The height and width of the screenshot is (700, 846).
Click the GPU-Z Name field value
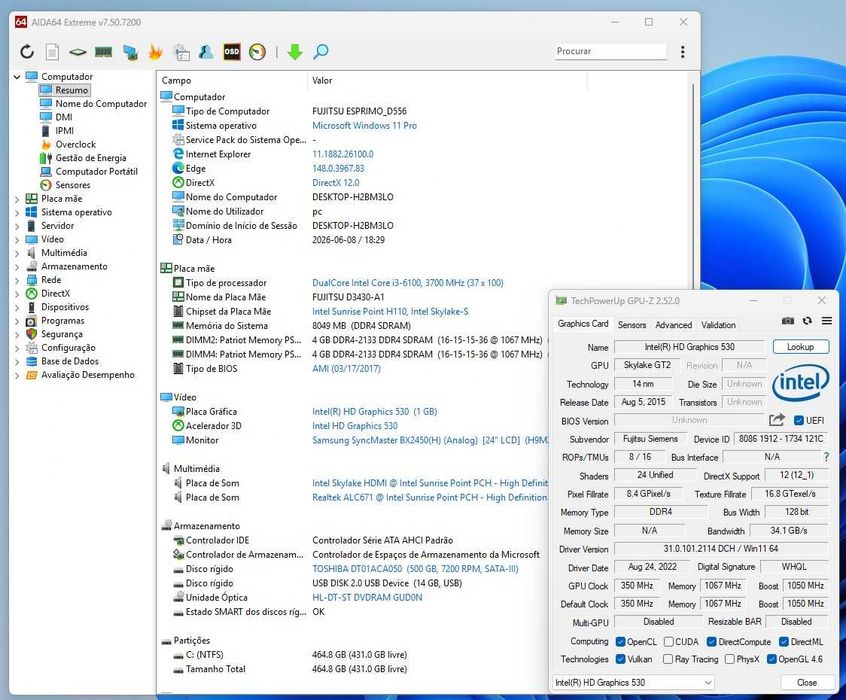pos(690,347)
